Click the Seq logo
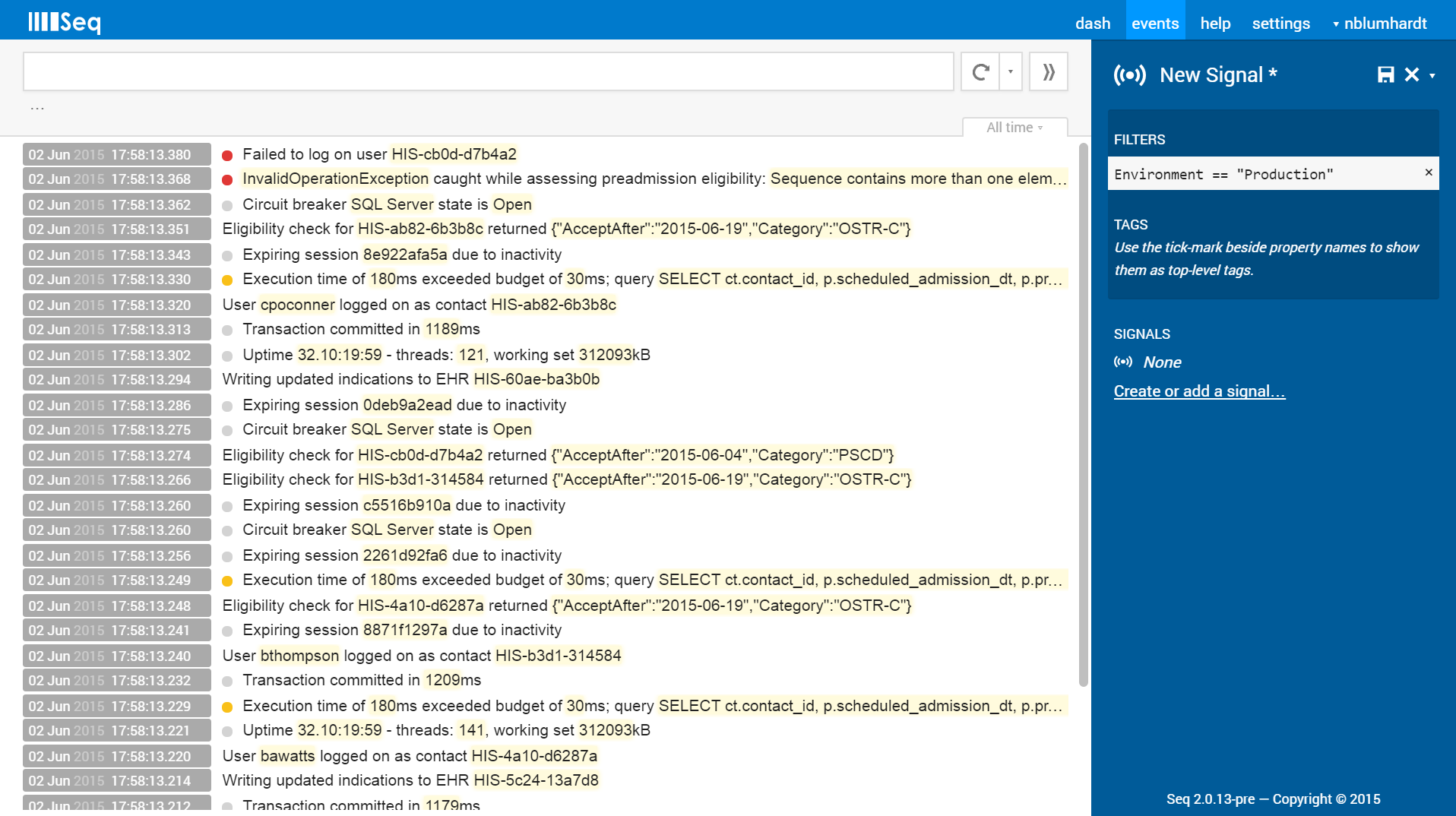Viewport: 1456px width, 816px height. pos(65,22)
